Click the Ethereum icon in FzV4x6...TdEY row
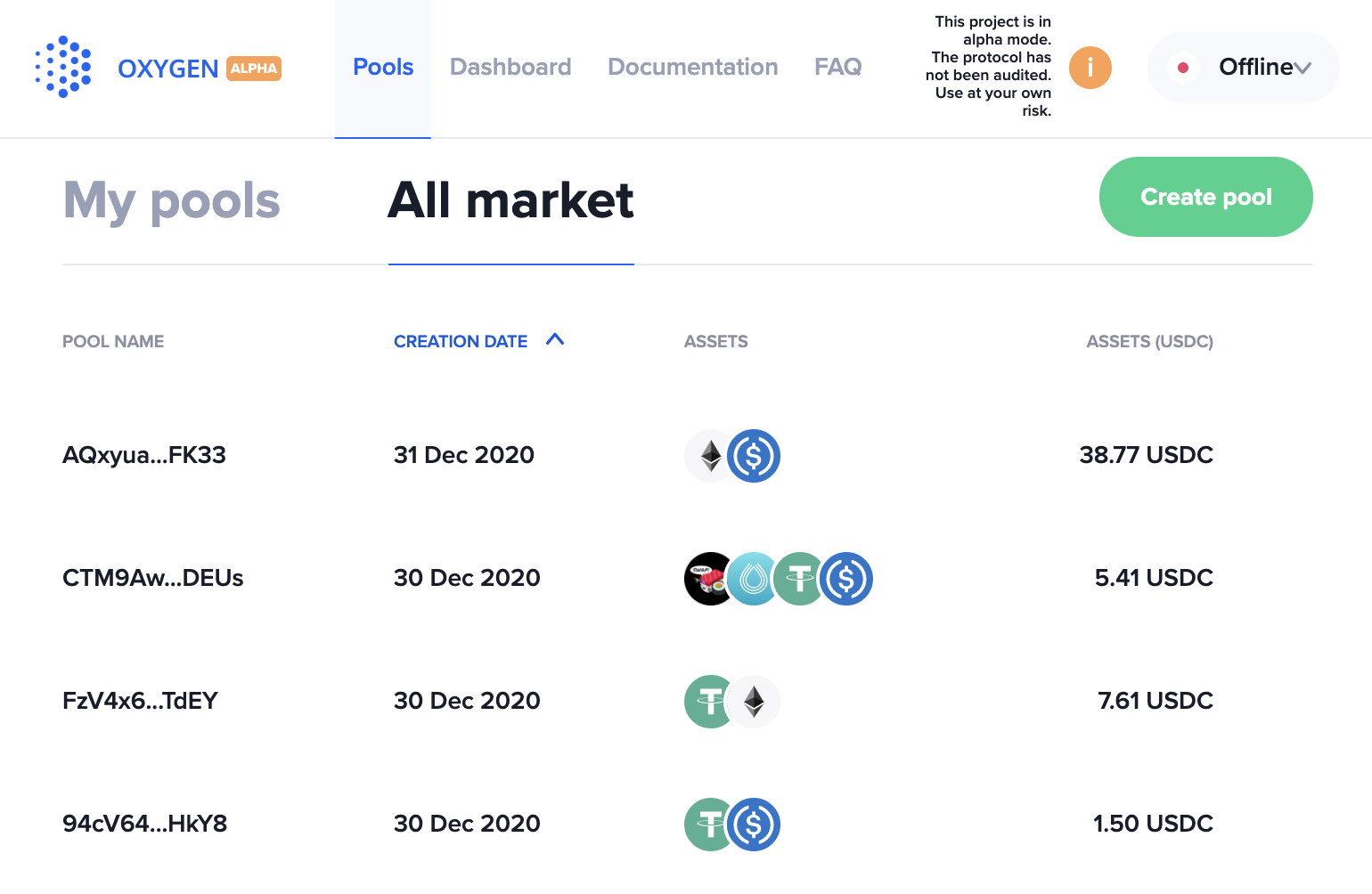1372x894 pixels. [755, 702]
